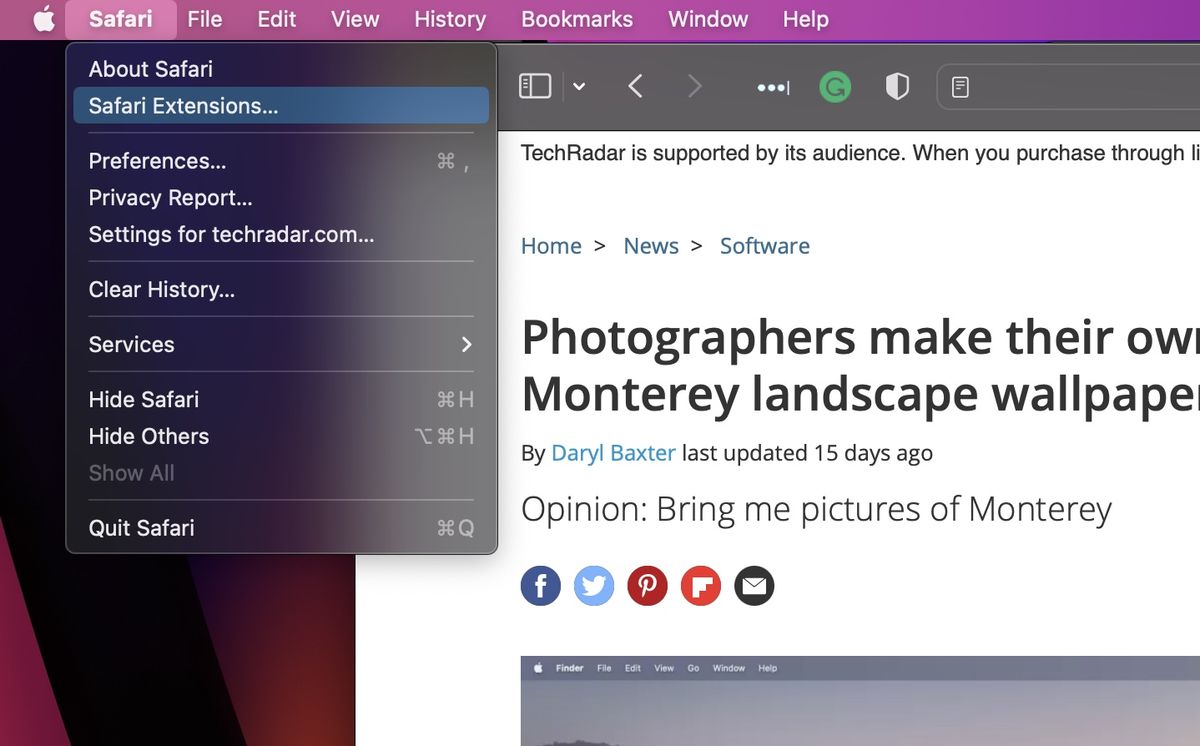1200x746 pixels.
Task: Pin the article to Pinterest
Action: pos(647,585)
